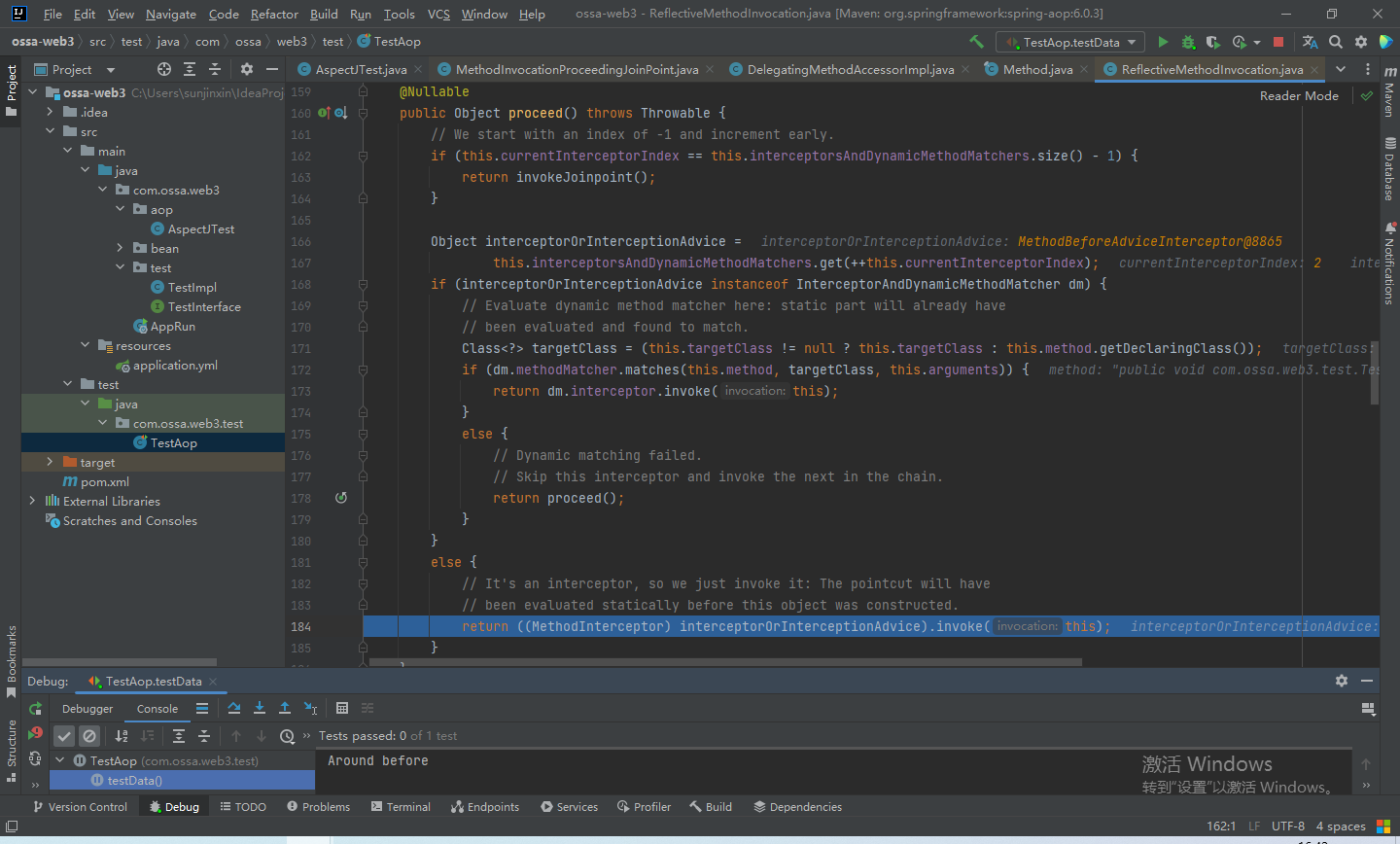Expand the target folder node

tap(50, 462)
